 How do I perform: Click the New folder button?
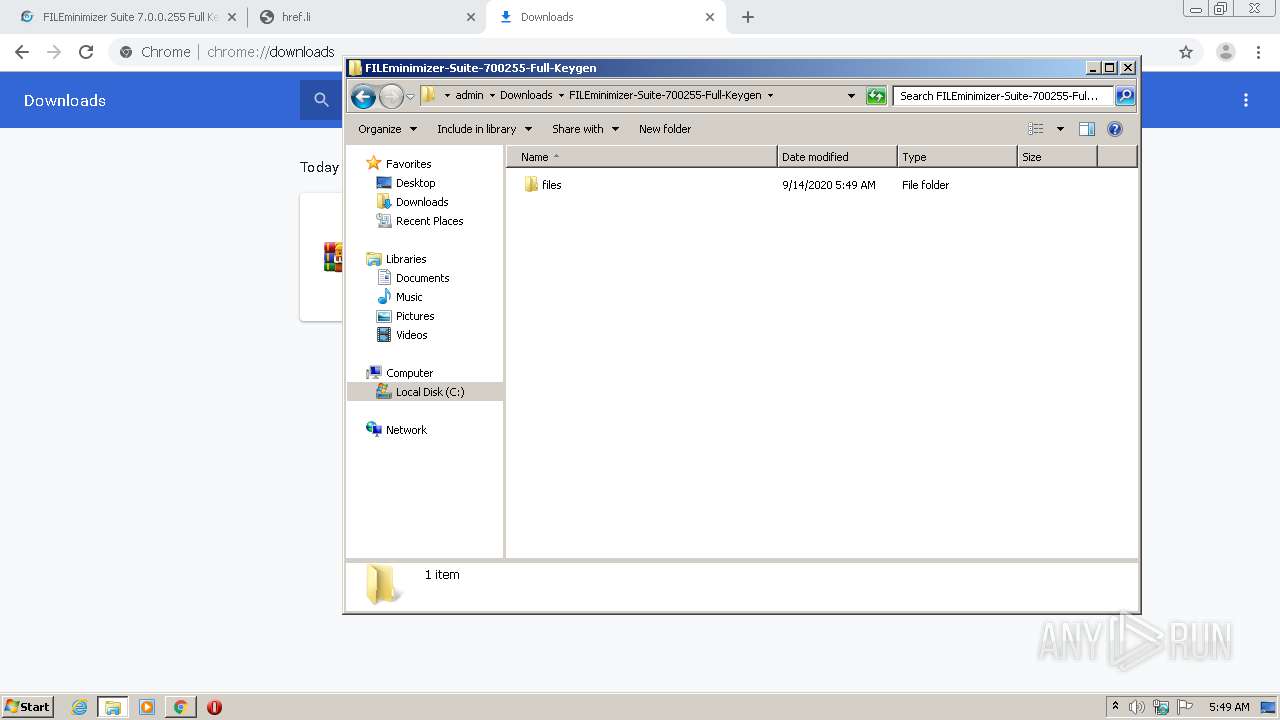point(665,129)
